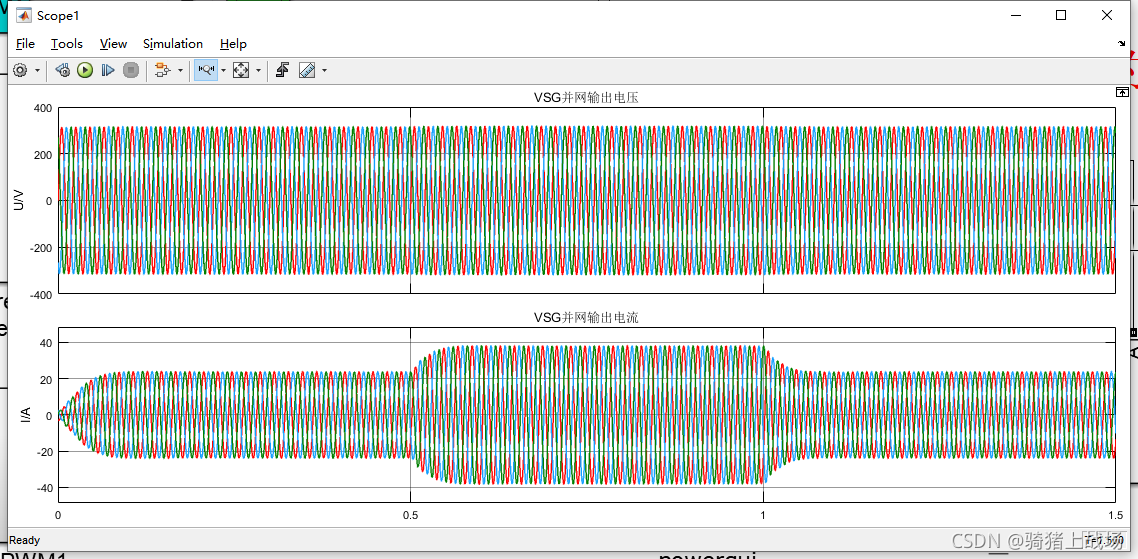Click the -400 tick on the voltage axis
The height and width of the screenshot is (559, 1138).
41,293
